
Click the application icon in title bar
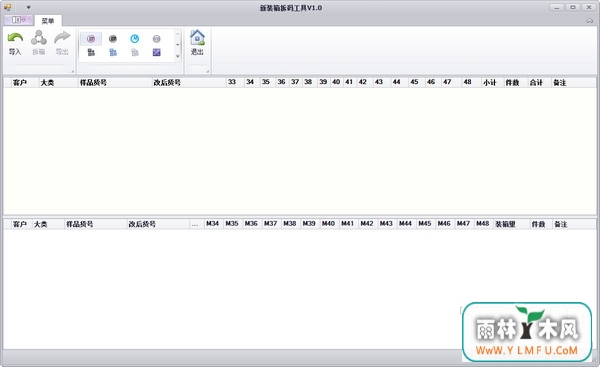point(7,7)
